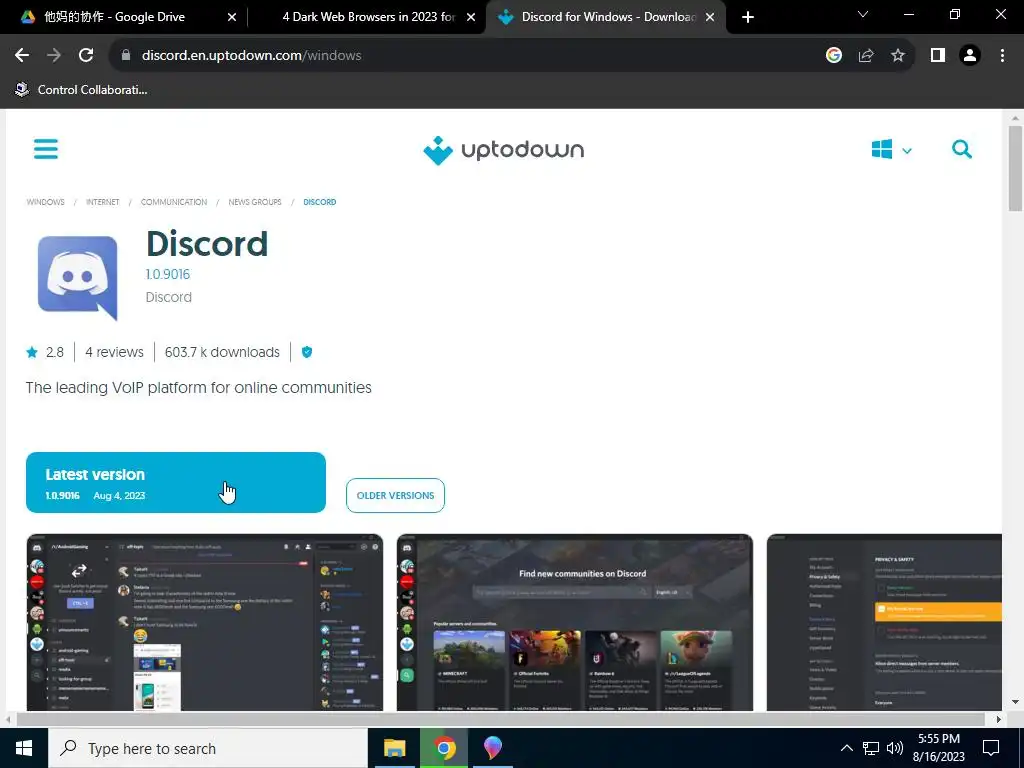Open the Uptodown hamburger menu
Image resolution: width=1024 pixels, height=768 pixels.
click(x=46, y=149)
